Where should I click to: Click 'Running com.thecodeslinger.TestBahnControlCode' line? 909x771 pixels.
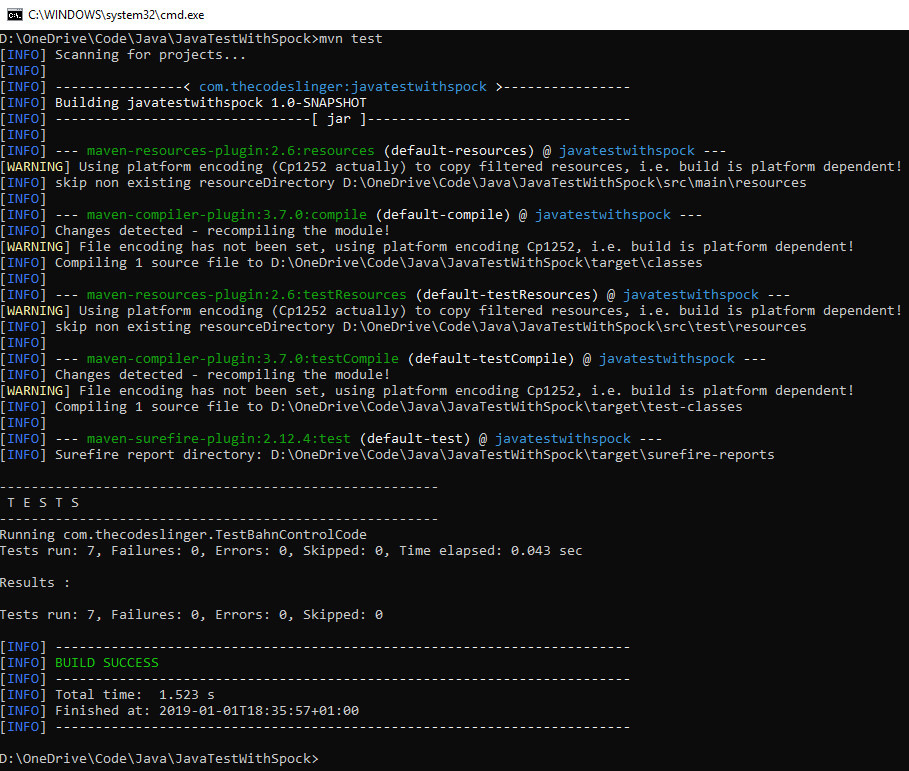183,535
